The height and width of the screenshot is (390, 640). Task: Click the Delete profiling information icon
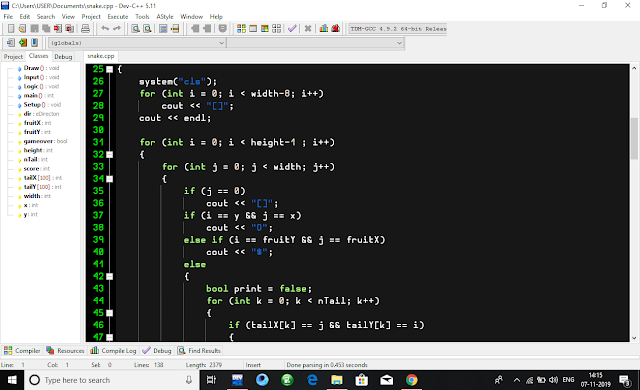tap(336, 29)
